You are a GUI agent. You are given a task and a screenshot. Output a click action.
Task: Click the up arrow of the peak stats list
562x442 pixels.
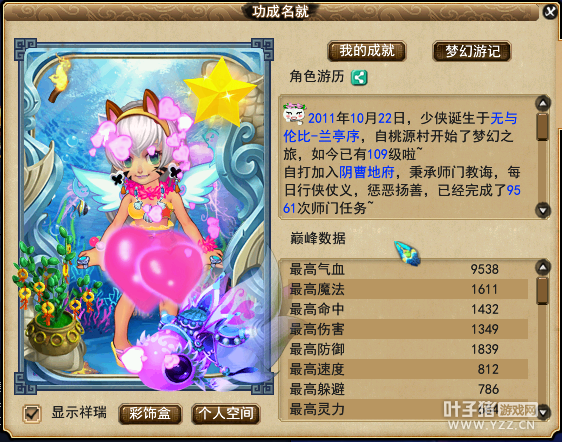coord(543,267)
